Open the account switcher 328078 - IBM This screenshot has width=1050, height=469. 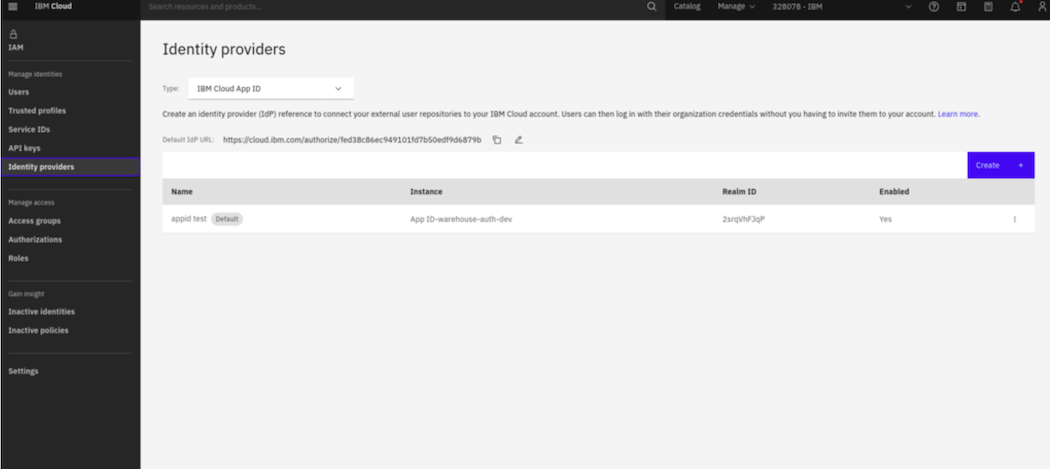click(842, 7)
